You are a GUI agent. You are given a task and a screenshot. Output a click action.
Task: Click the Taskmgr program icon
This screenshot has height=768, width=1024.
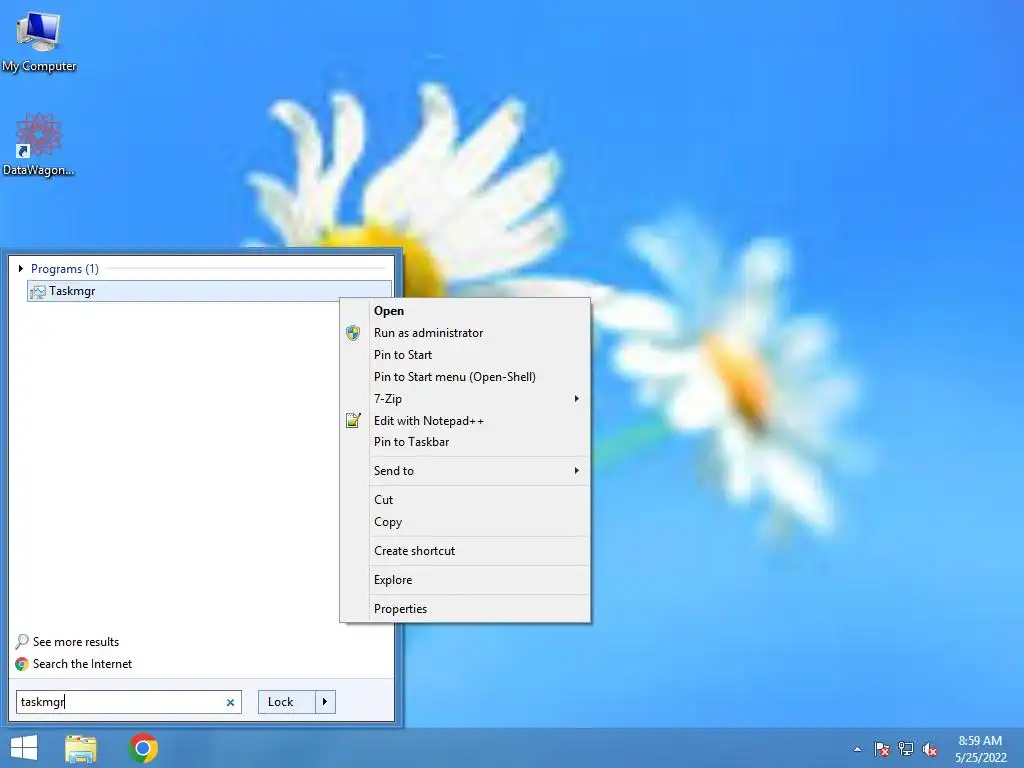point(38,291)
